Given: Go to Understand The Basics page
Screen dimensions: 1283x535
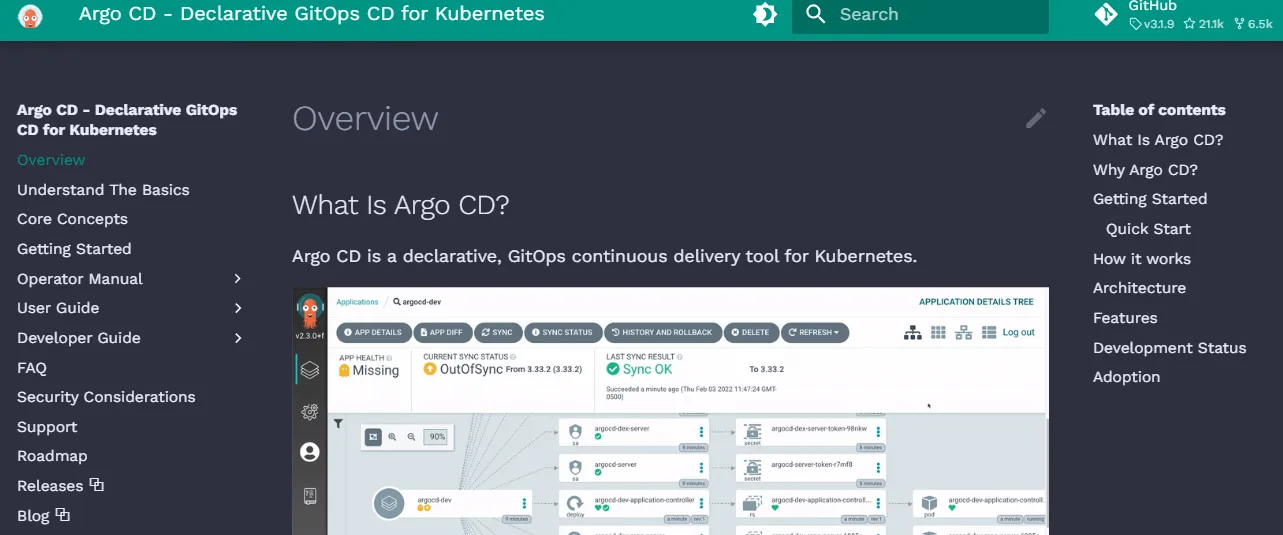Looking at the screenshot, I should tap(103, 190).
